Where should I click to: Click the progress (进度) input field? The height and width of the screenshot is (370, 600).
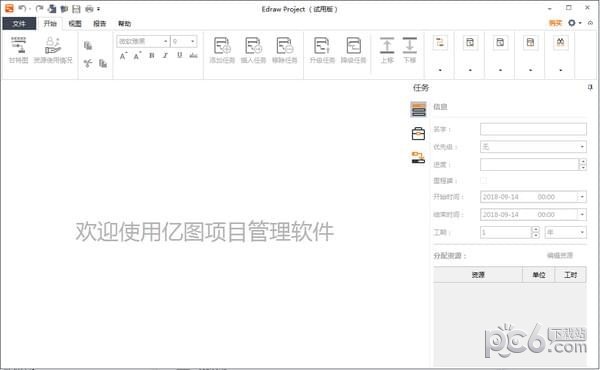click(x=530, y=165)
